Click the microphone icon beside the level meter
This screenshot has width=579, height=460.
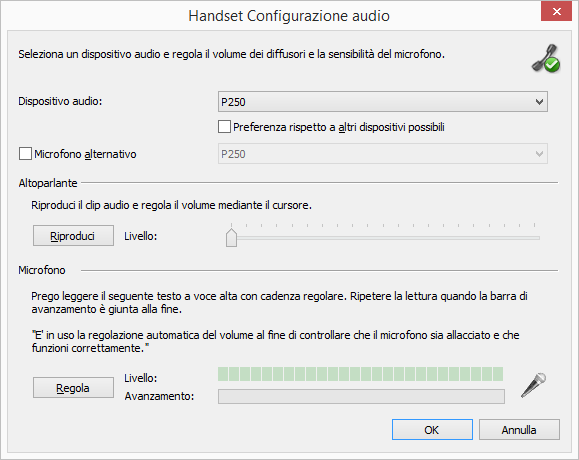(534, 385)
